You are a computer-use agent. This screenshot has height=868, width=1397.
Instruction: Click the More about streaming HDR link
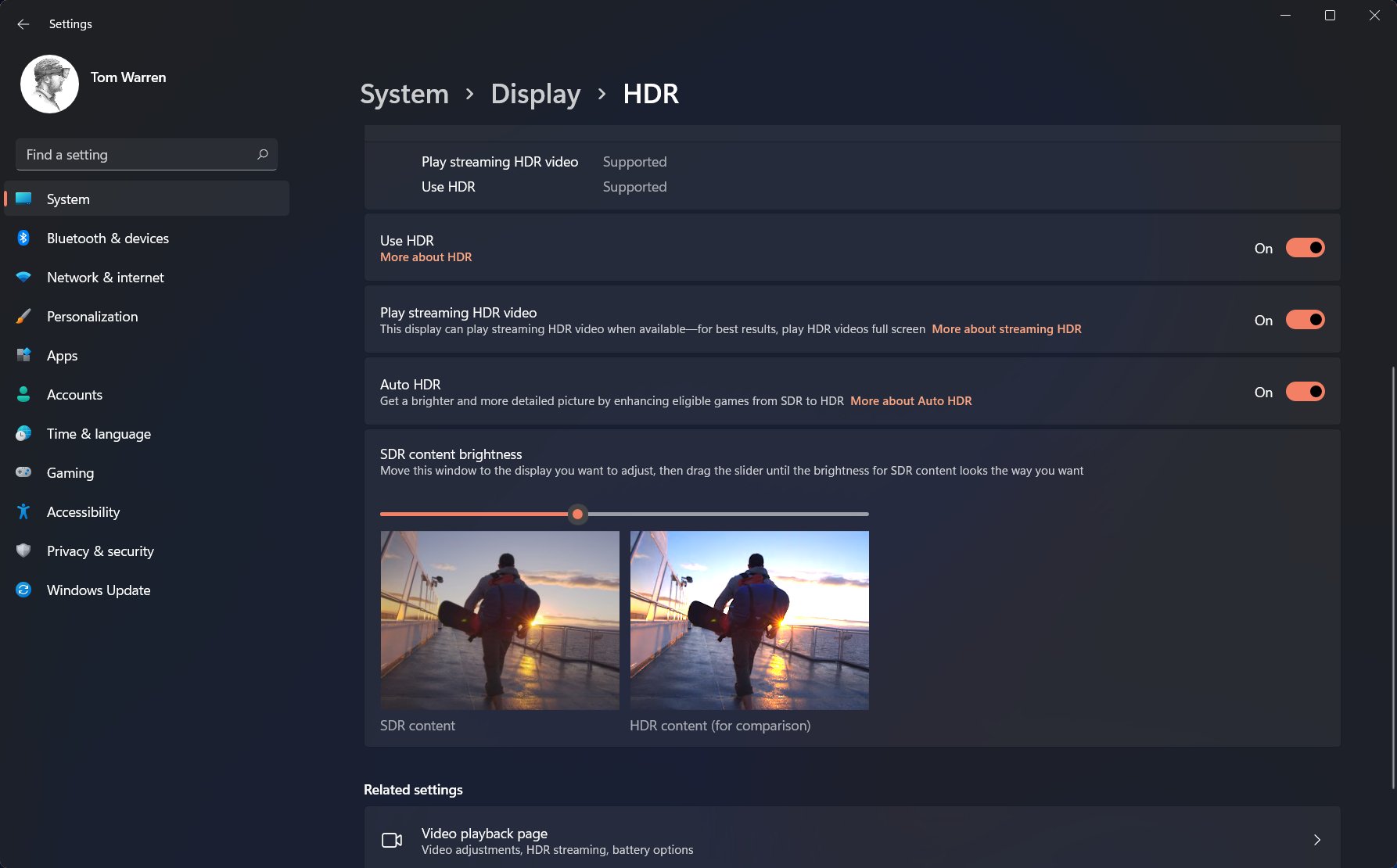[1006, 328]
